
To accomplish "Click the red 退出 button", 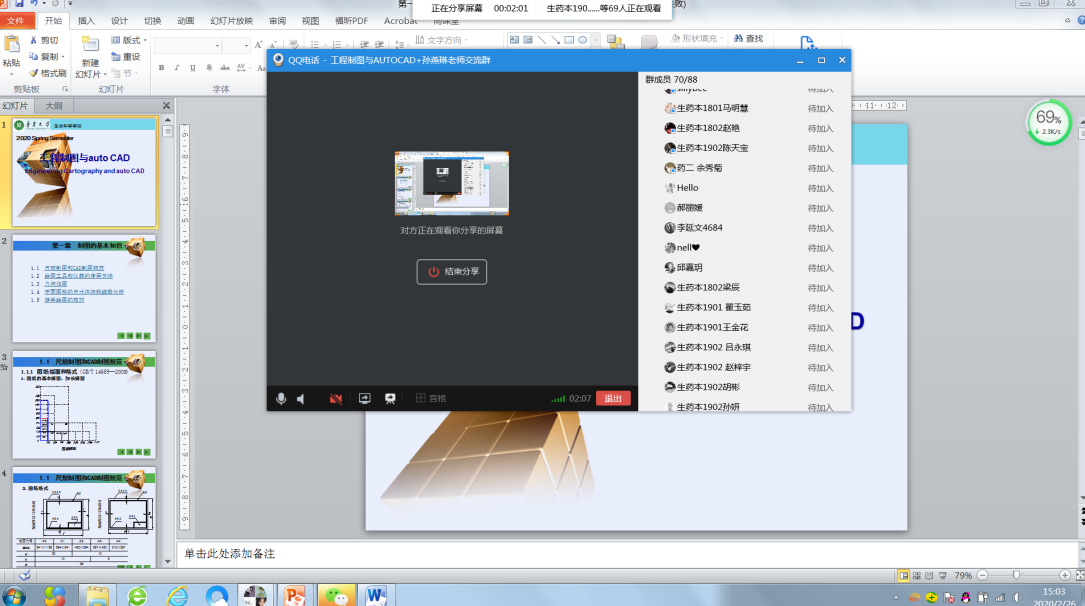I will click(x=613, y=398).
